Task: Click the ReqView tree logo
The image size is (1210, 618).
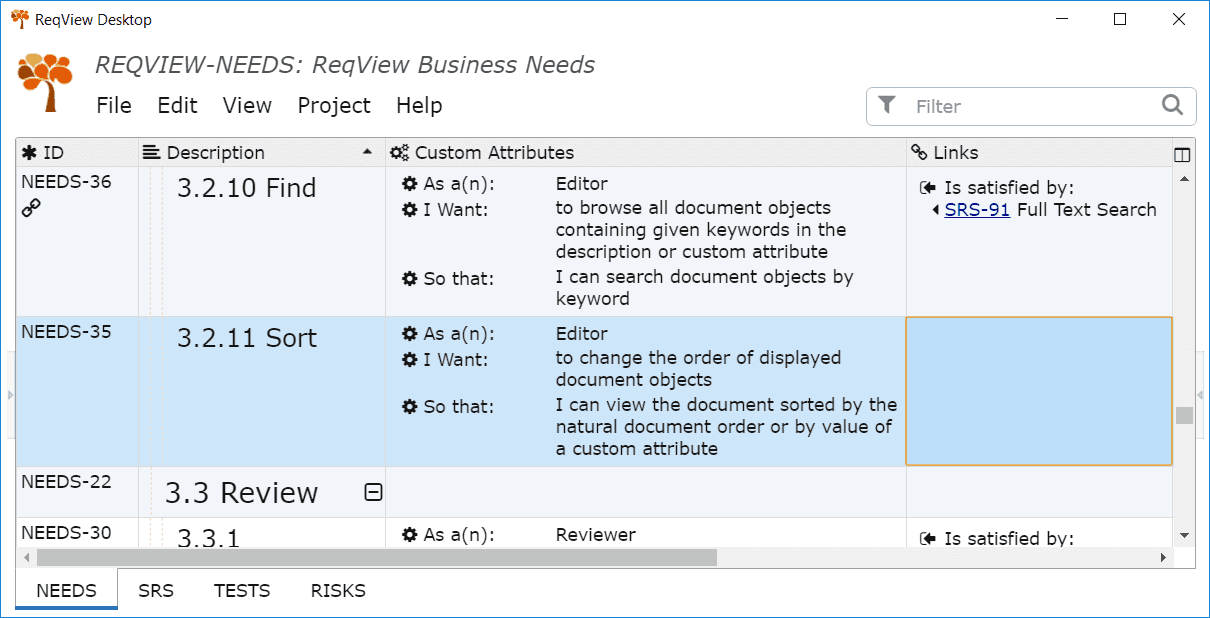Action: tap(45, 82)
